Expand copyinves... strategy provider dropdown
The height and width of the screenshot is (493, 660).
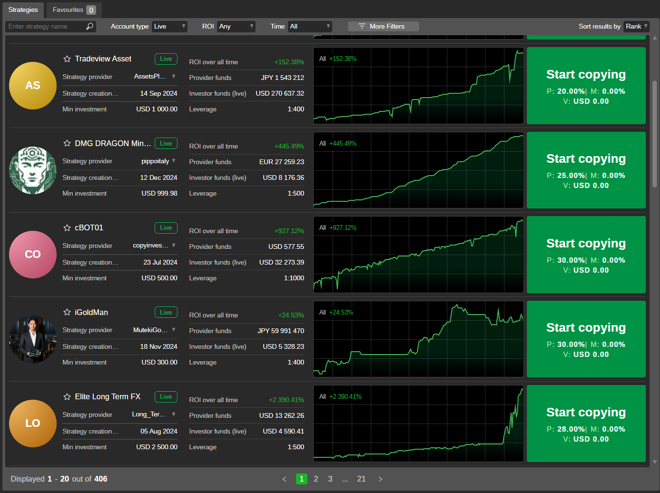point(173,245)
